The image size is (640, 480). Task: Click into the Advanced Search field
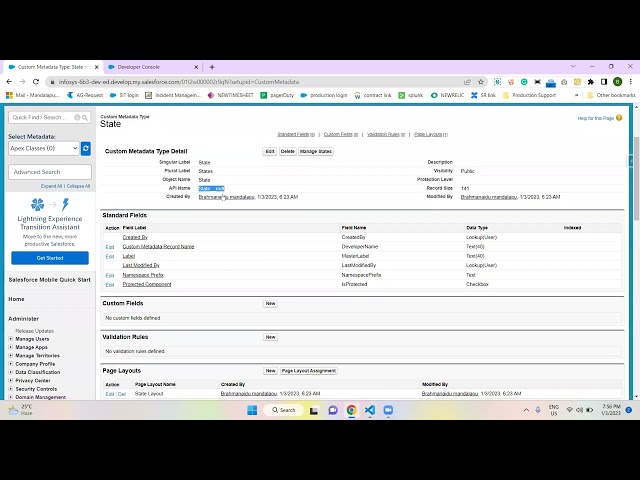click(x=50, y=172)
